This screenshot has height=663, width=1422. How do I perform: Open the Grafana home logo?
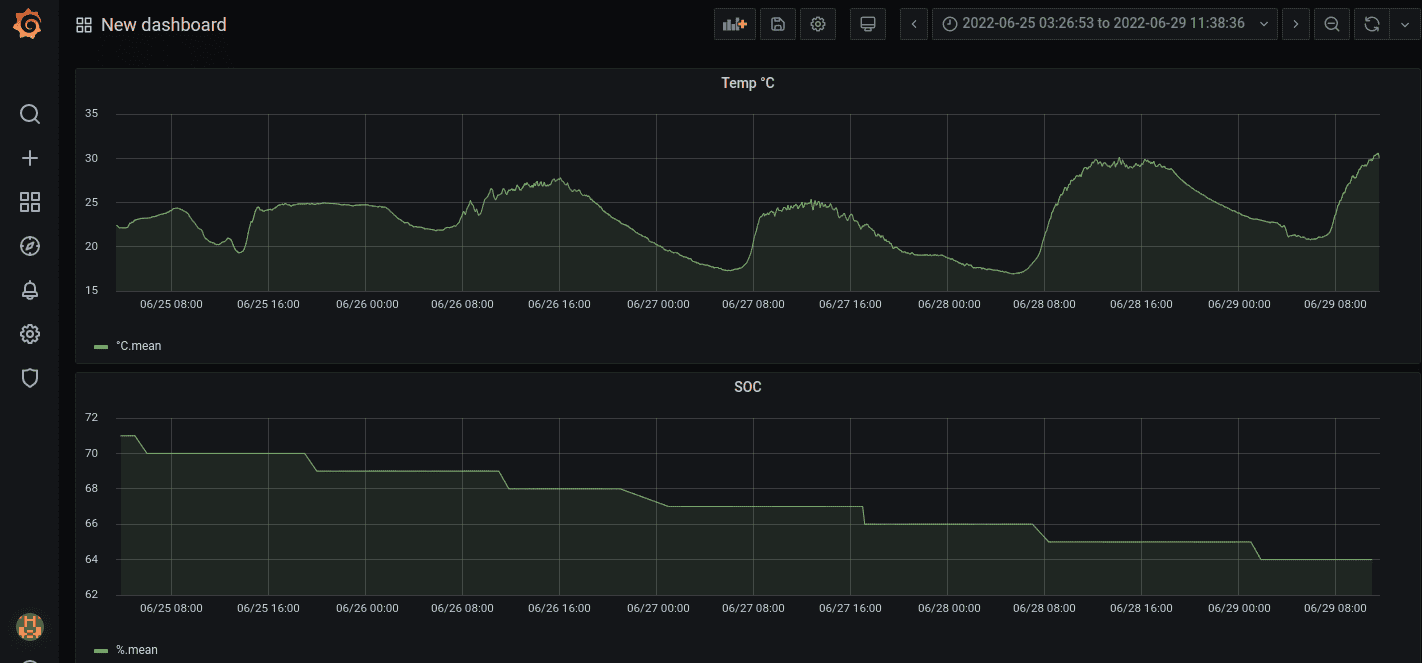(x=29, y=24)
